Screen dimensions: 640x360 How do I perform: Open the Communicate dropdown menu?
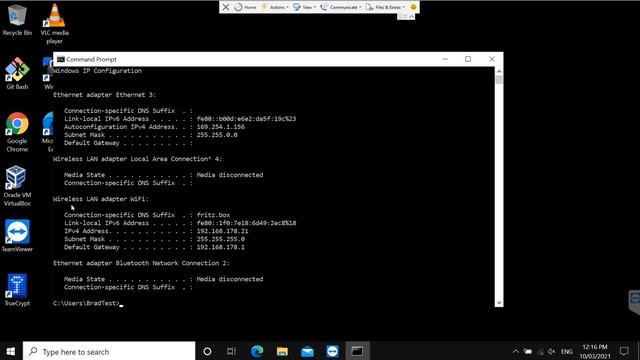click(341, 7)
